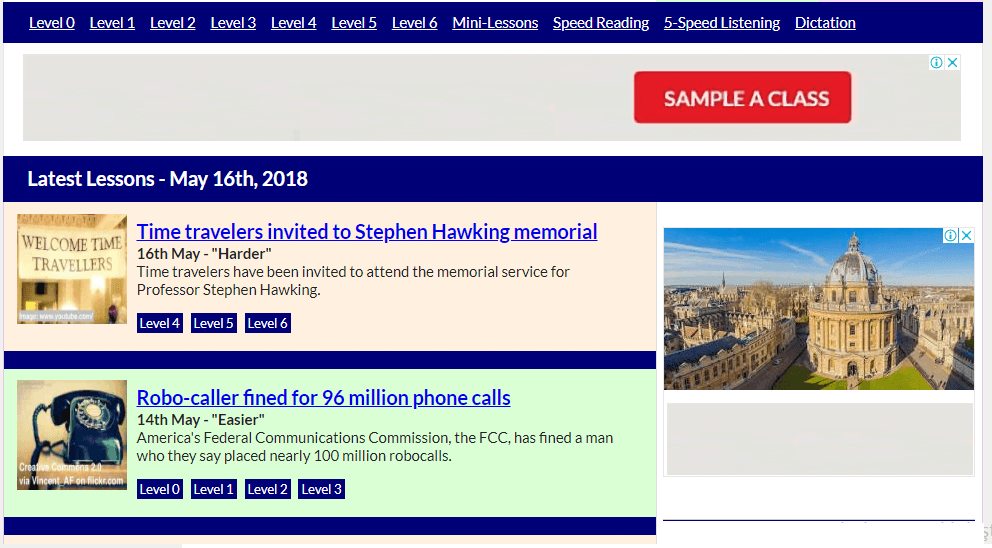Open Level 0 of the Robo-caller lesson
This screenshot has width=992, height=548.
(159, 489)
